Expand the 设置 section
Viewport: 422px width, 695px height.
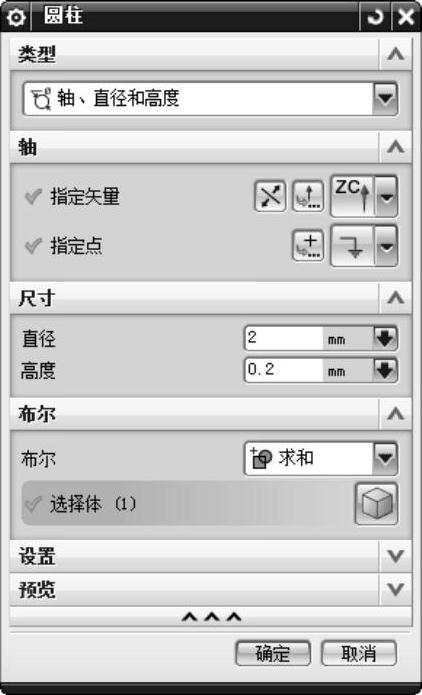[211, 556]
